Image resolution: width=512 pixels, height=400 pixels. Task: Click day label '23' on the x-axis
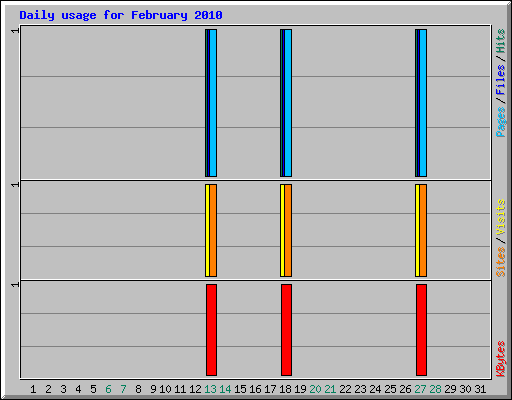click(360, 389)
